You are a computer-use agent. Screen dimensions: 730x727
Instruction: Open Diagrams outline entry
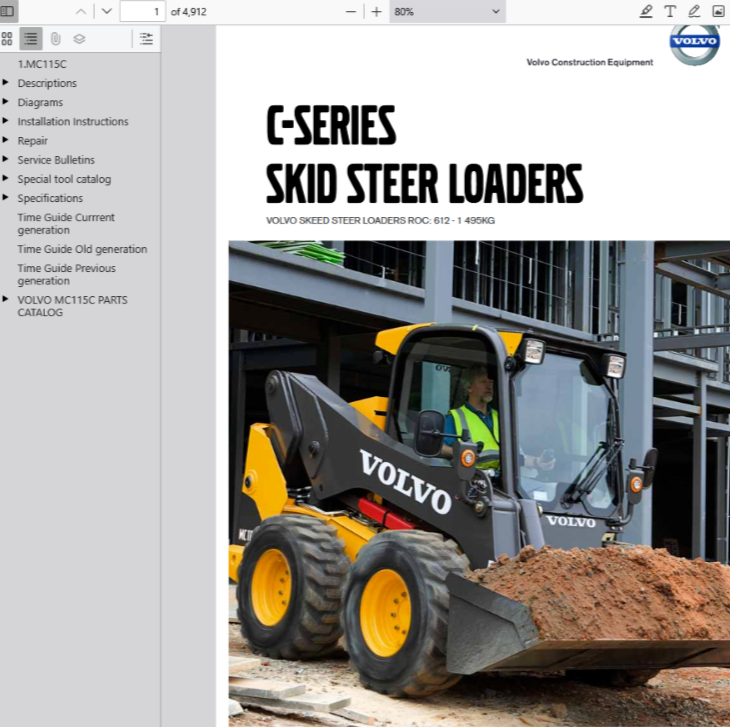pos(40,102)
